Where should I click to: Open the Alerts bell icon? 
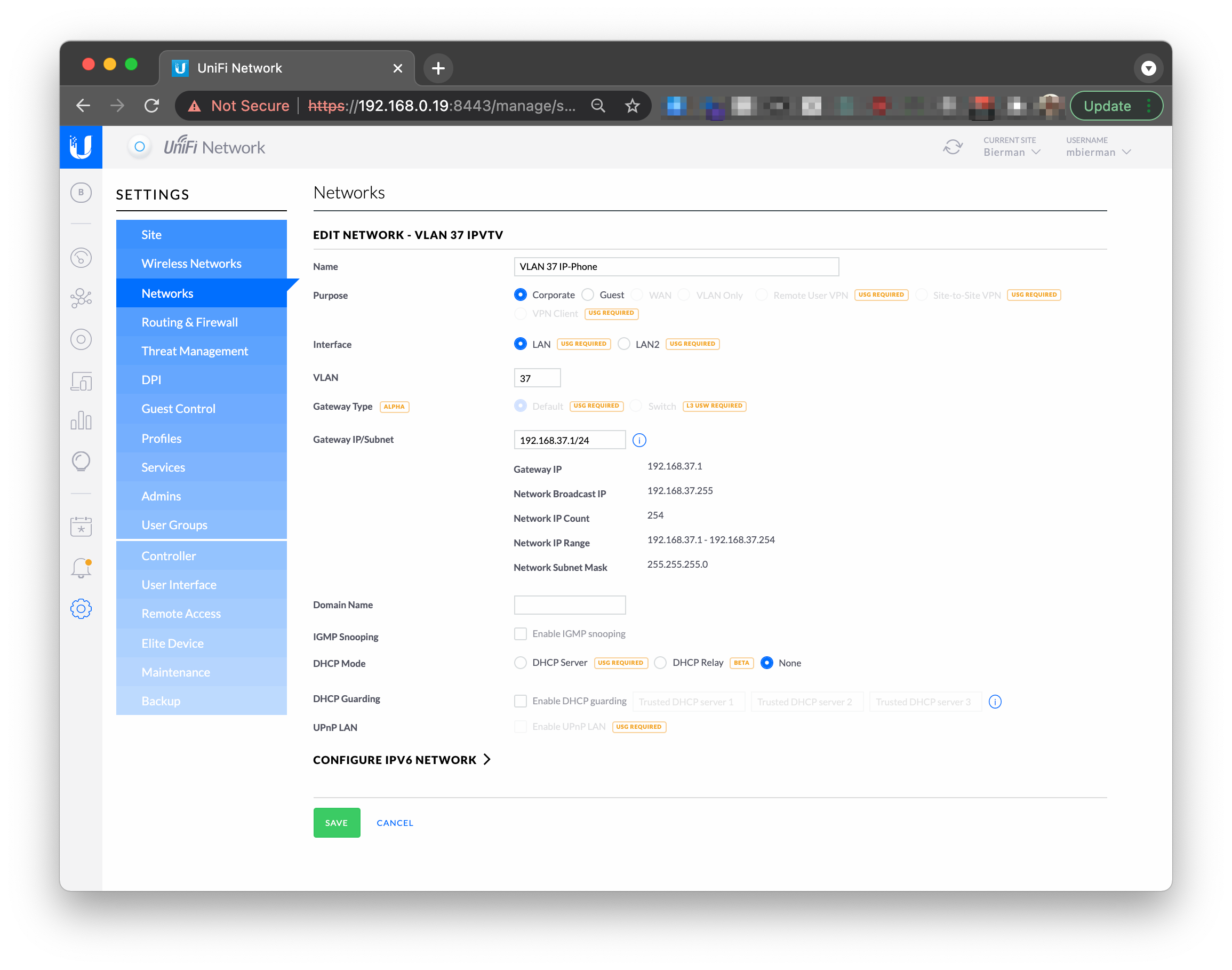click(x=81, y=567)
